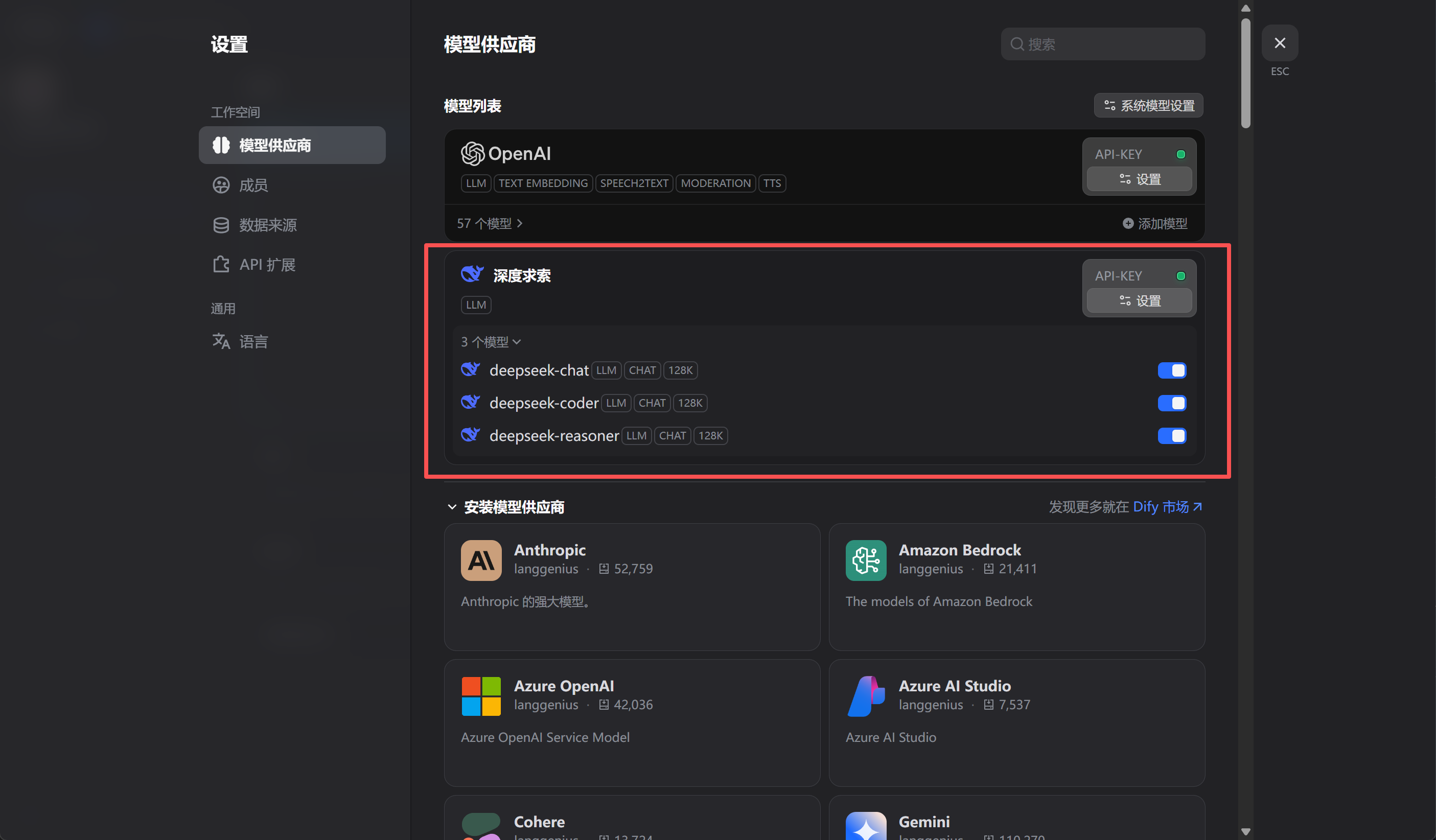This screenshot has height=840, width=1436.
Task: Click the scrollbar up arrow
Action: (1246, 8)
